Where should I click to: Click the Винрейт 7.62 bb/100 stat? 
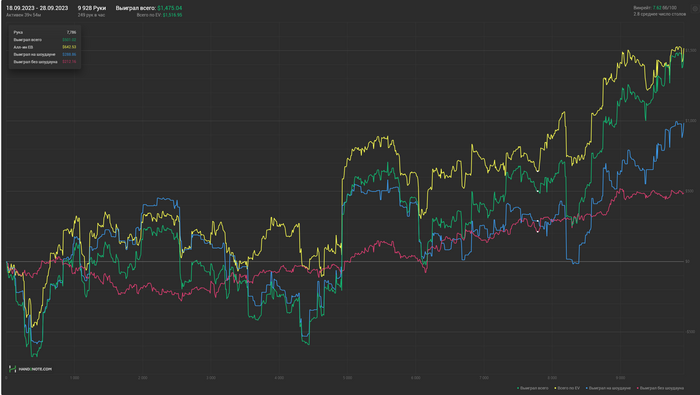[x=655, y=8]
